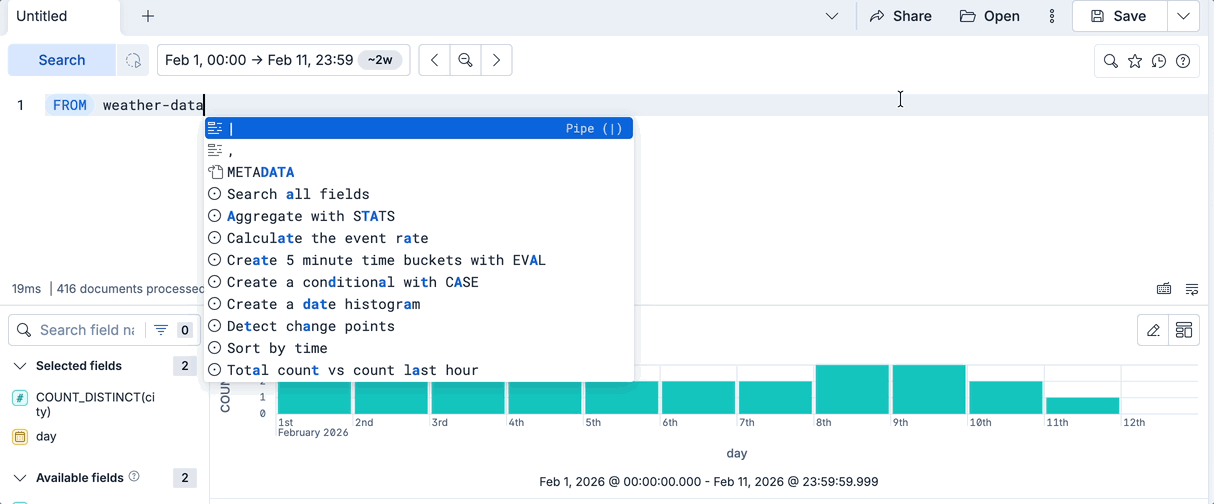This screenshot has width=1214, height=504.
Task: Open the query history clock icon
Action: point(1159,61)
